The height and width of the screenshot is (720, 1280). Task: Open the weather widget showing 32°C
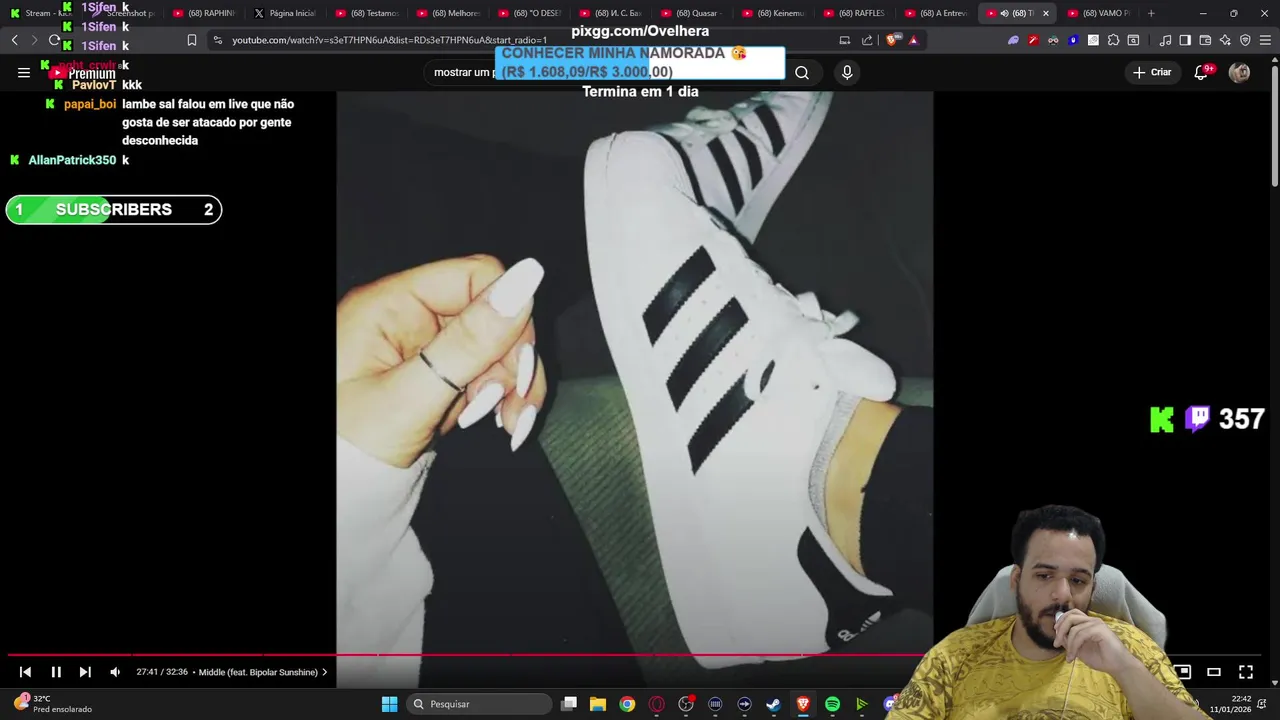point(53,704)
